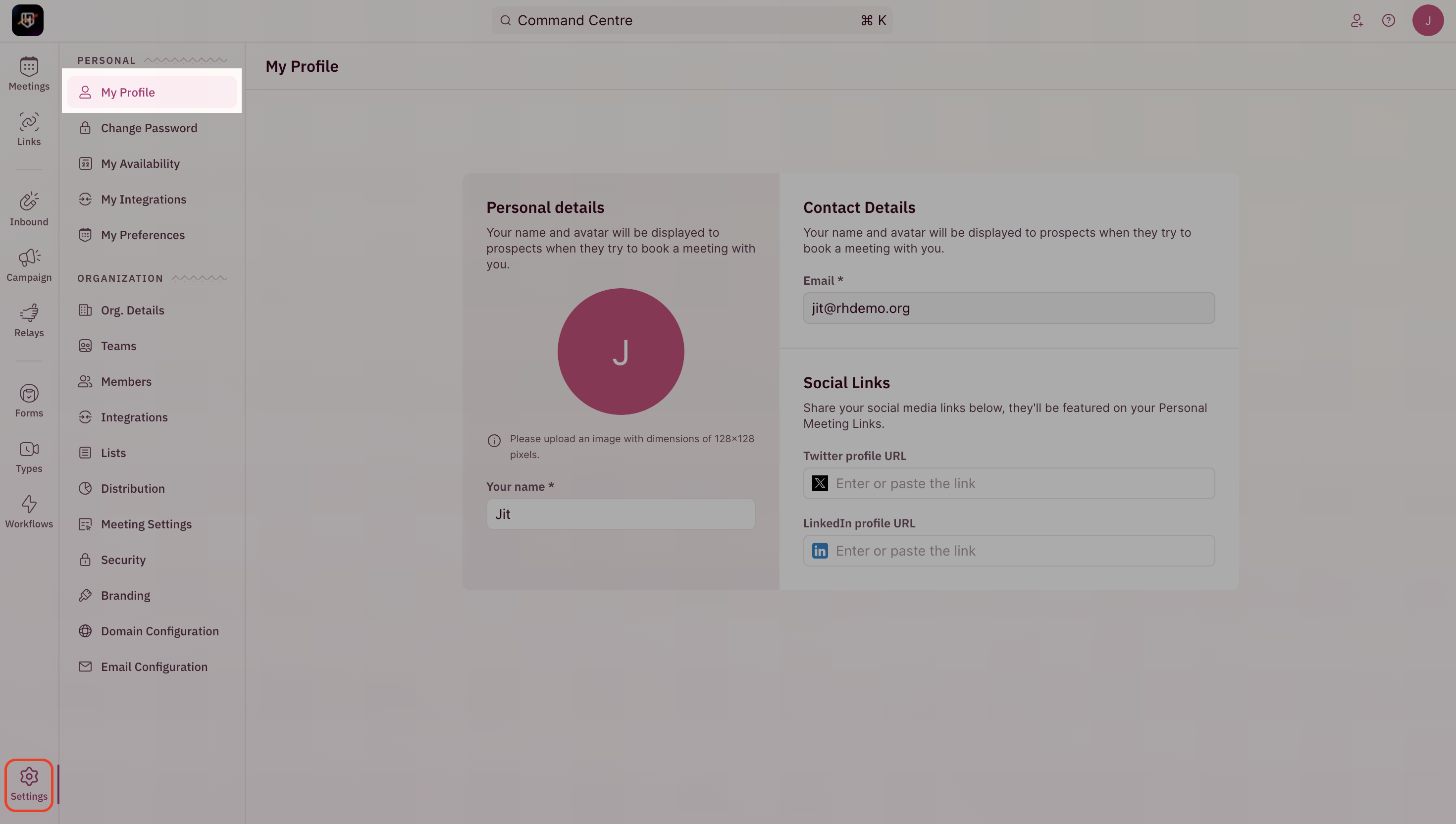Open Domain Configuration page
This screenshot has width=1456, height=824.
(152, 631)
